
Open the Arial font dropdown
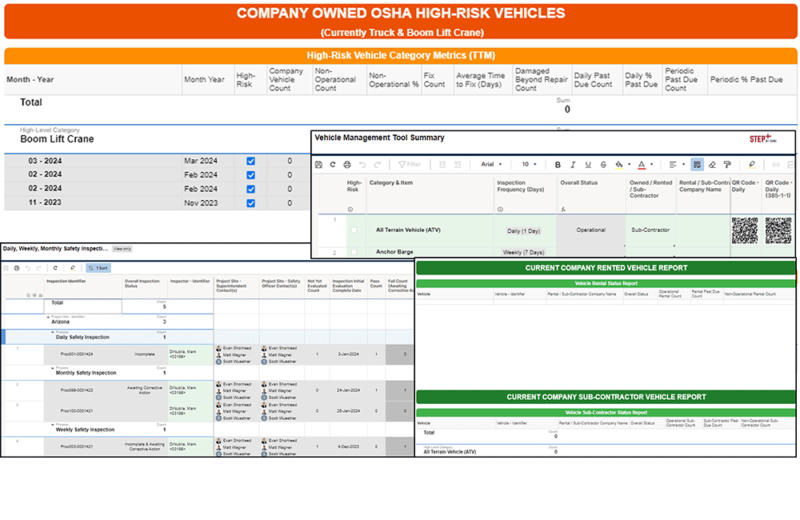[x=492, y=164]
